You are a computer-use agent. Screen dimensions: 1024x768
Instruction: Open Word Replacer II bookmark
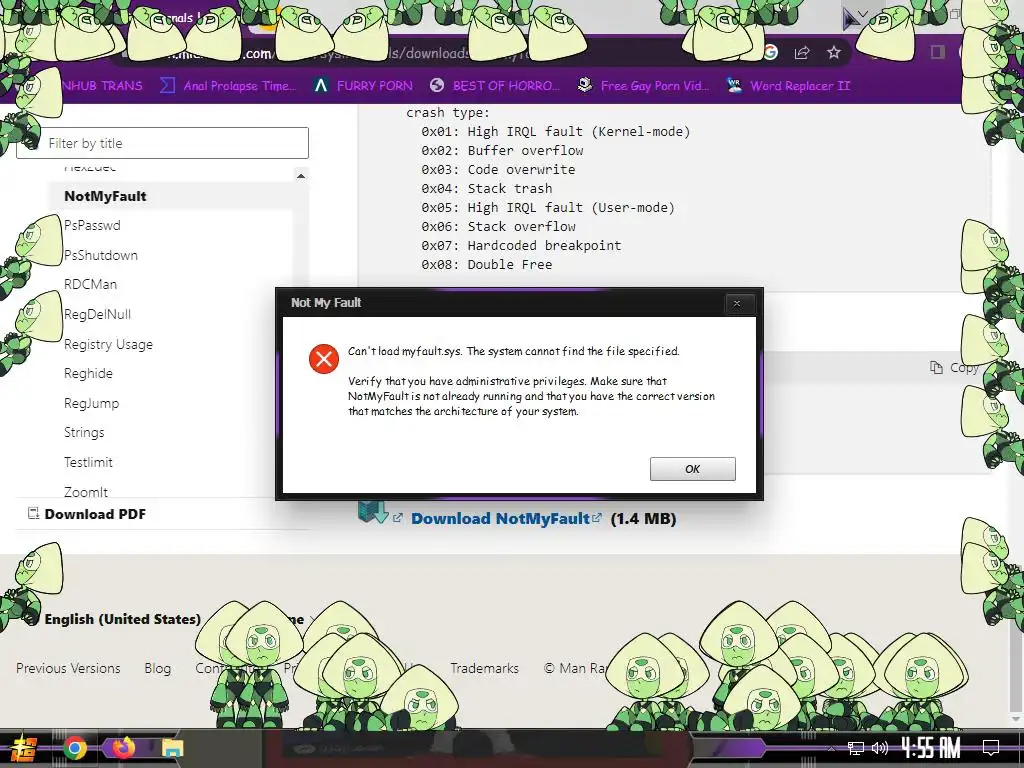[789, 86]
